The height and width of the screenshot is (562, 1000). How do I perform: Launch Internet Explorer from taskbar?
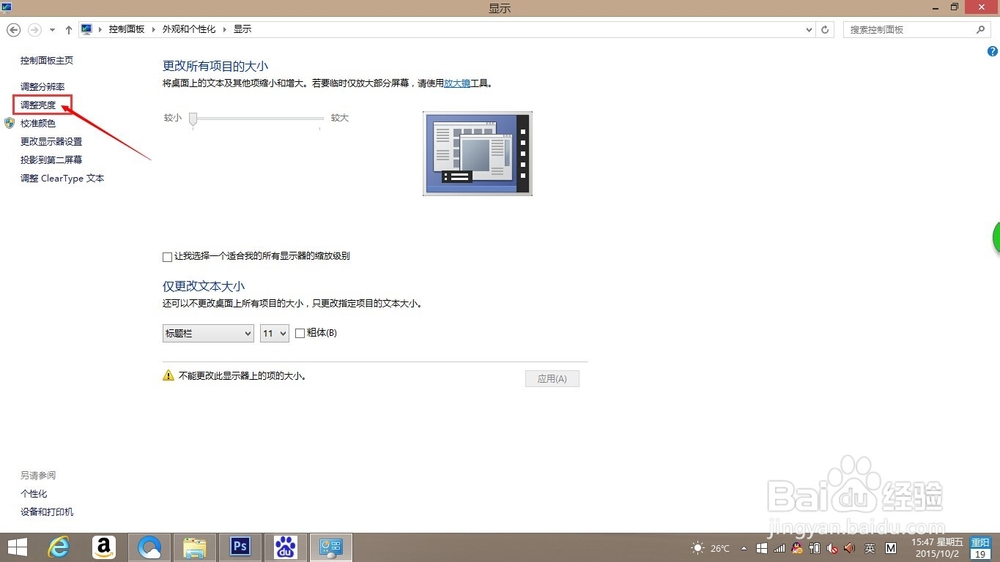(x=59, y=547)
